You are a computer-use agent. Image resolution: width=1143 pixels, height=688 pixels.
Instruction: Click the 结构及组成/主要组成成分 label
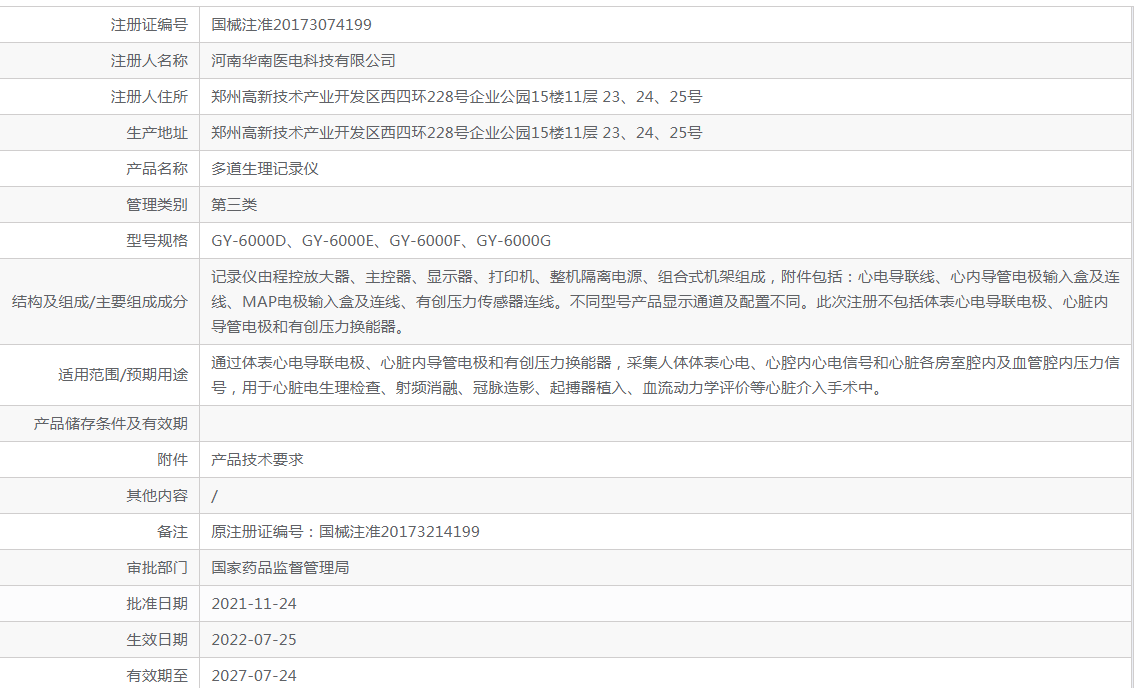(100, 302)
